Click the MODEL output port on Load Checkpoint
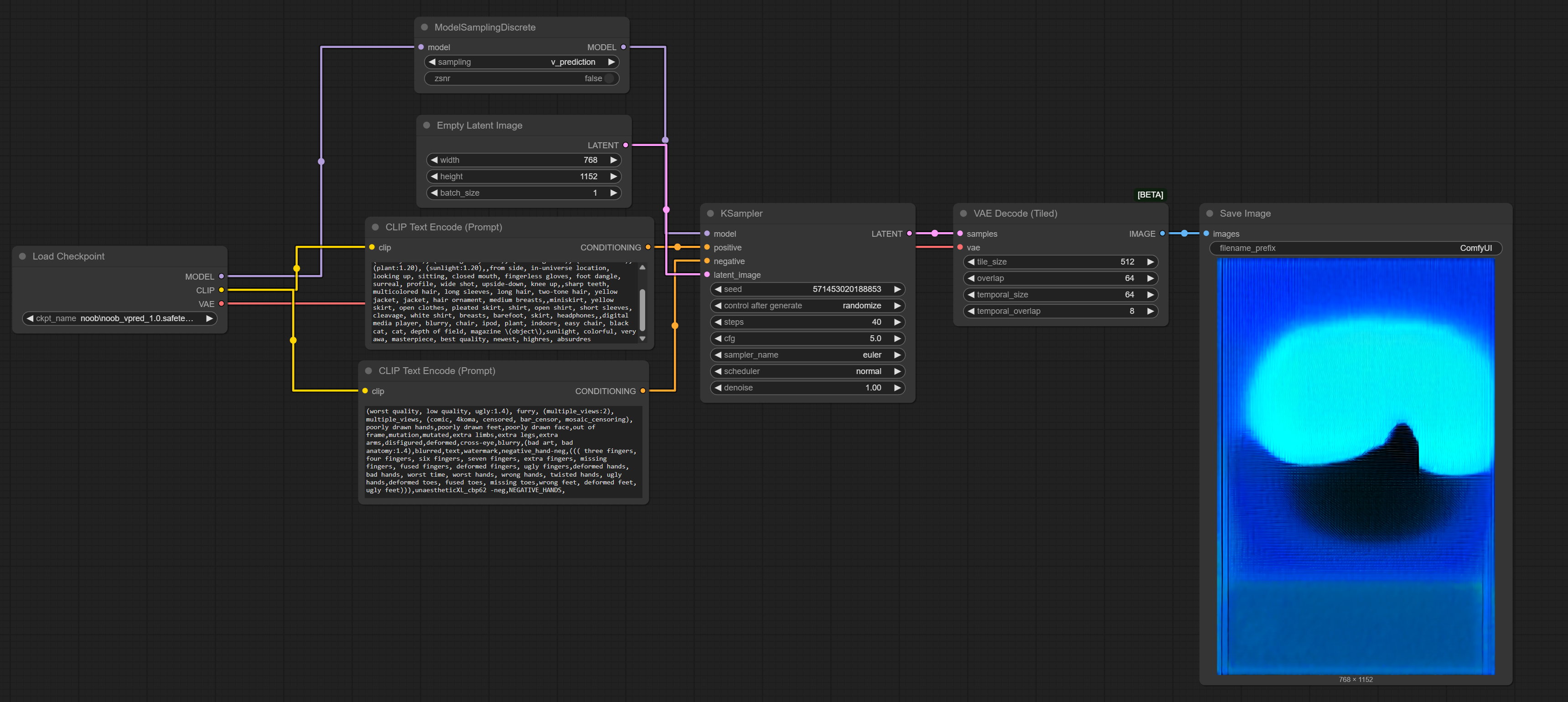1568x702 pixels. 222,276
